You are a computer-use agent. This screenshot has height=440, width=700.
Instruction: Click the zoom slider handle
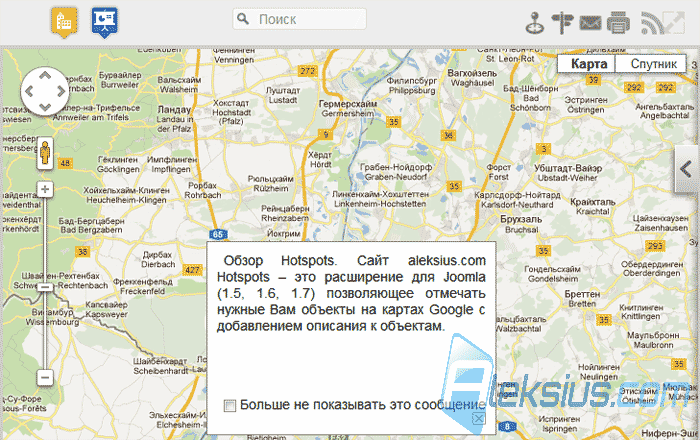tap(45, 287)
